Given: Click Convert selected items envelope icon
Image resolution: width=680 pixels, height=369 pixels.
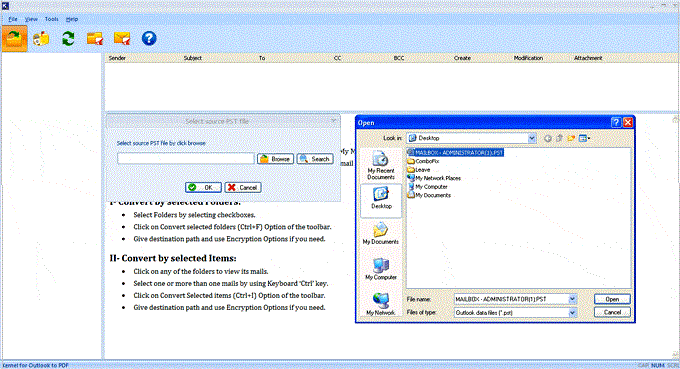Looking at the screenshot, I should 122,39.
